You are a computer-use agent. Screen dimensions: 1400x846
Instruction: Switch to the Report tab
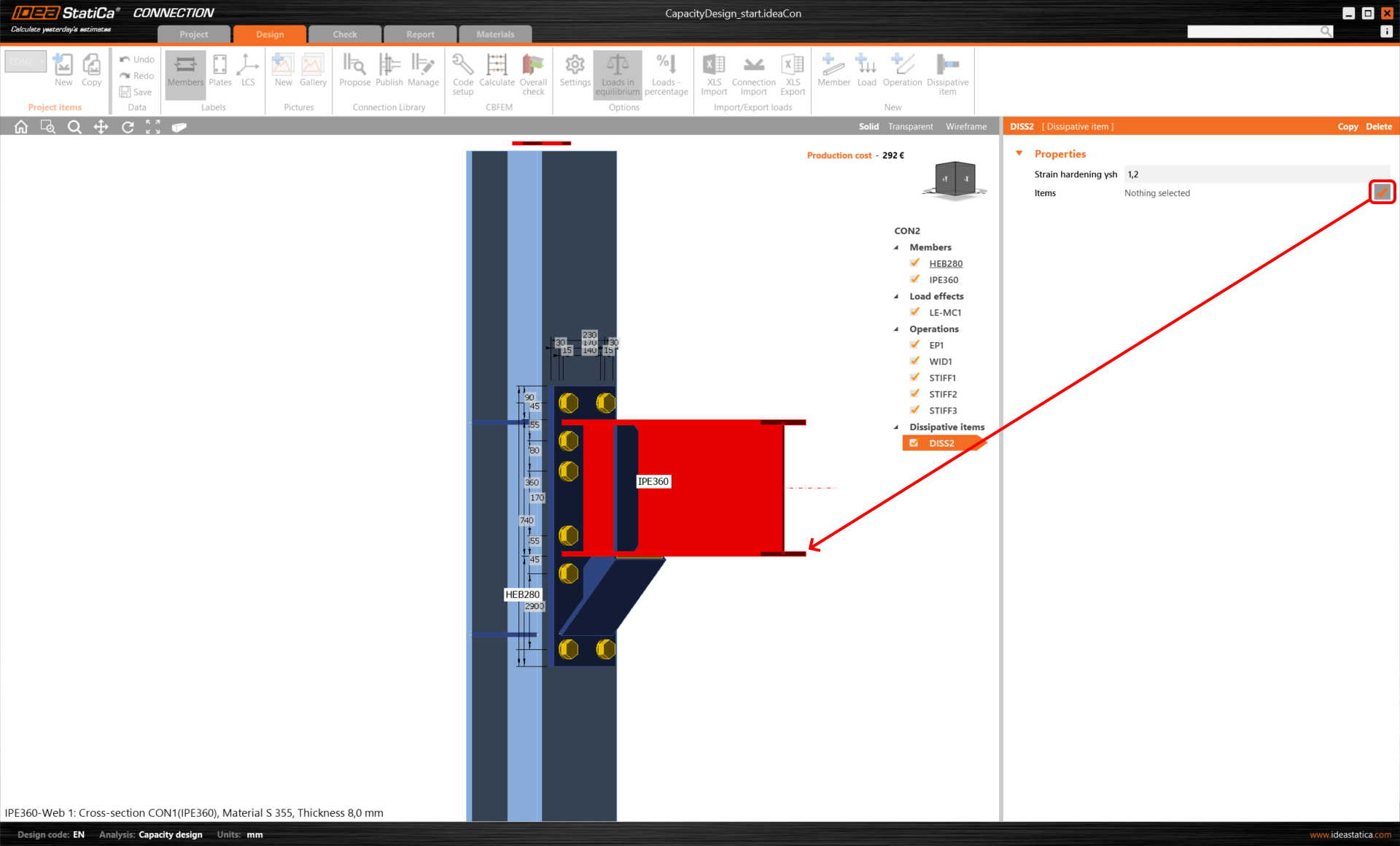pyautogui.click(x=420, y=33)
